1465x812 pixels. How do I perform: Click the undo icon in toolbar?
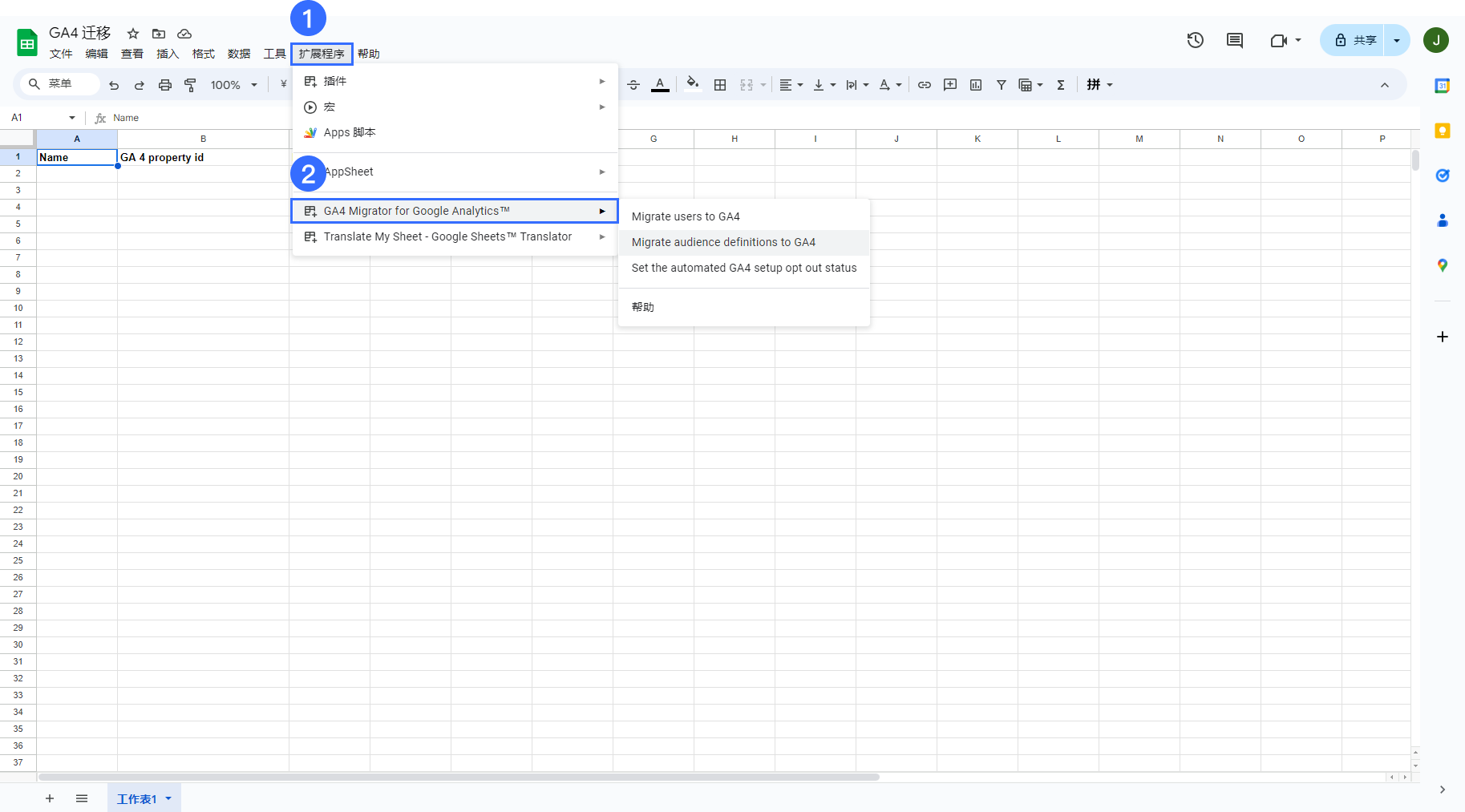114,85
